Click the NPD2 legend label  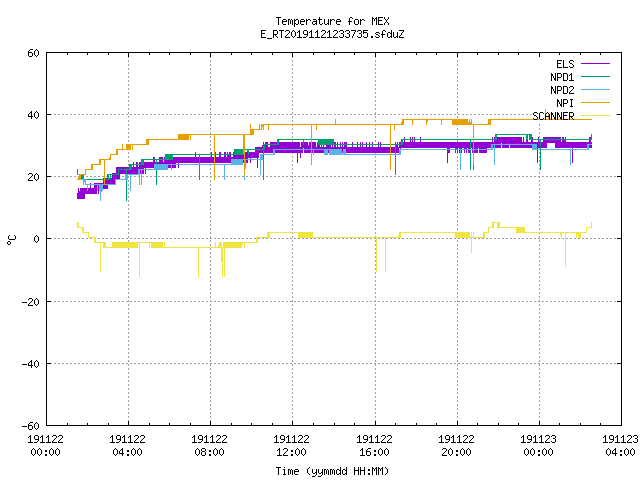click(x=562, y=90)
